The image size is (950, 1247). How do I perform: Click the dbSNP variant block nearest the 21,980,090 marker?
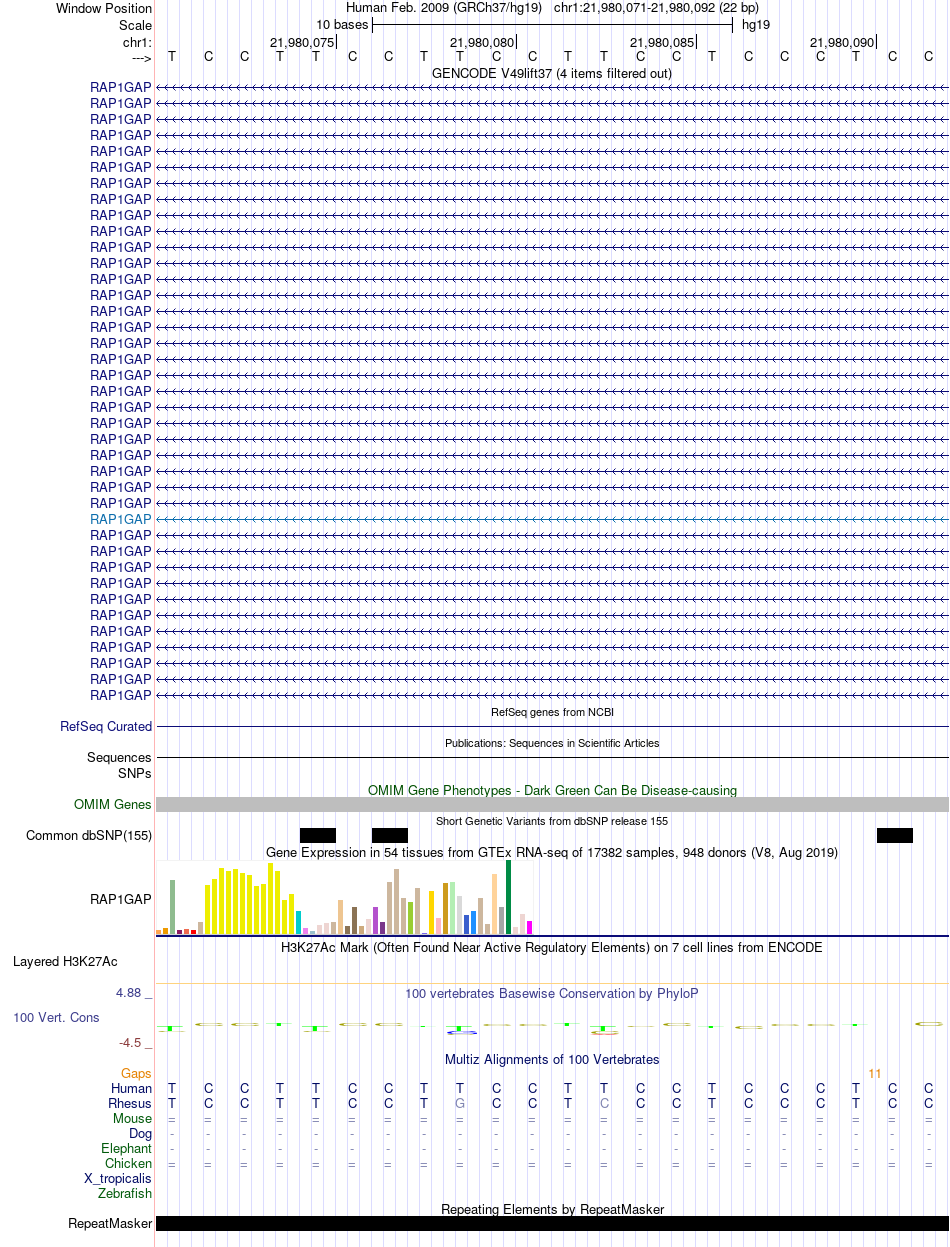pyautogui.click(x=895, y=835)
